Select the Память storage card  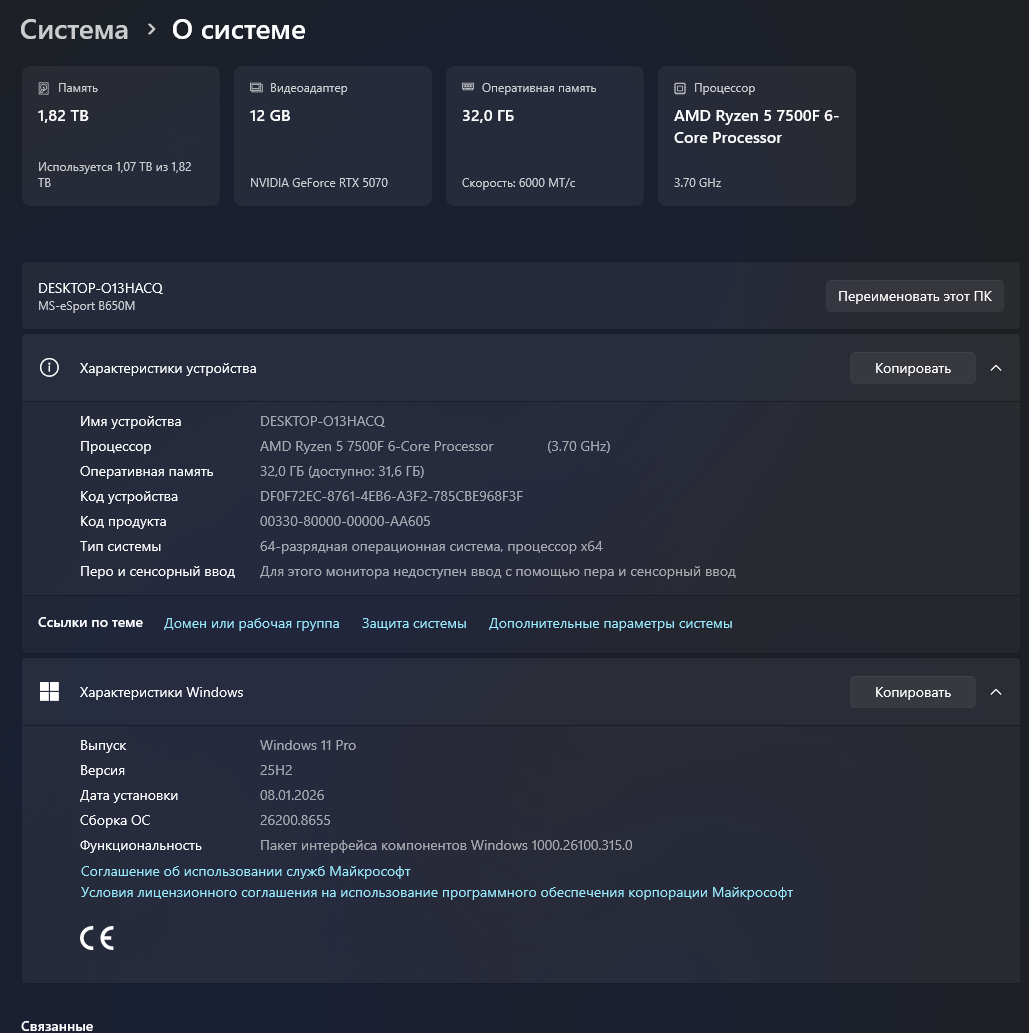(121, 136)
